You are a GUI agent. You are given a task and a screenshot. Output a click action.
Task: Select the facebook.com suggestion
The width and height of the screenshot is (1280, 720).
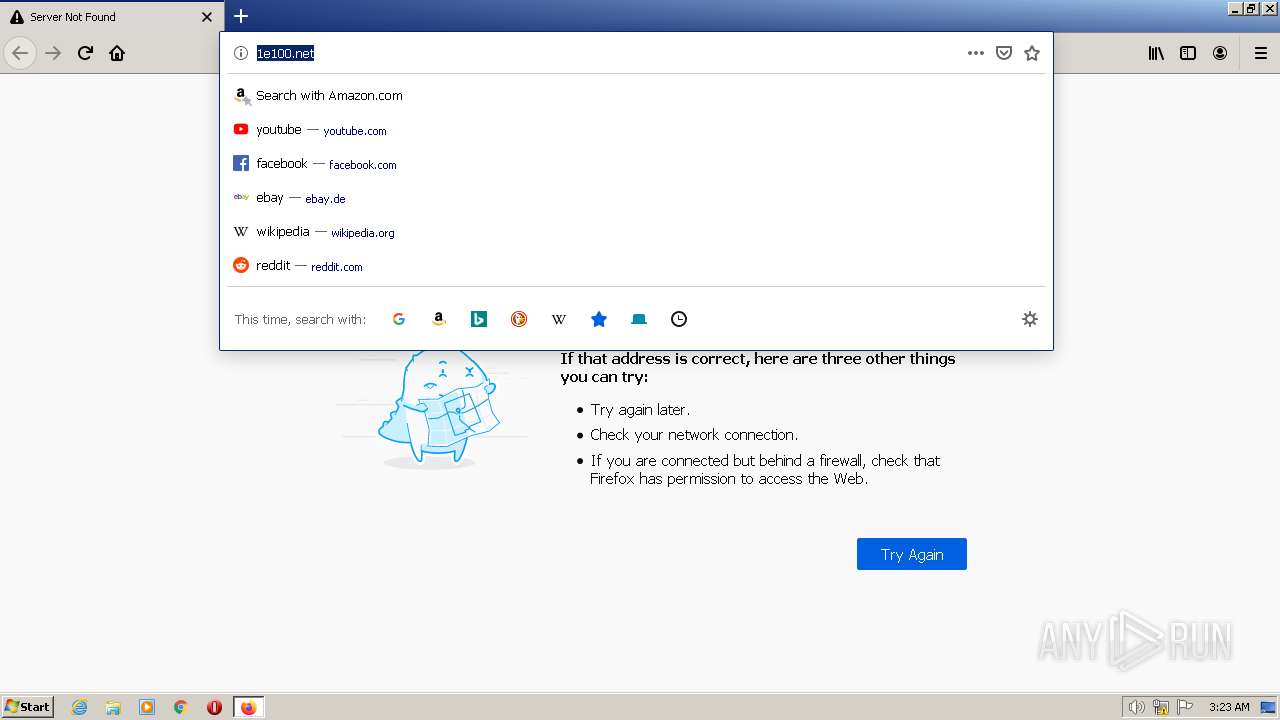point(636,164)
